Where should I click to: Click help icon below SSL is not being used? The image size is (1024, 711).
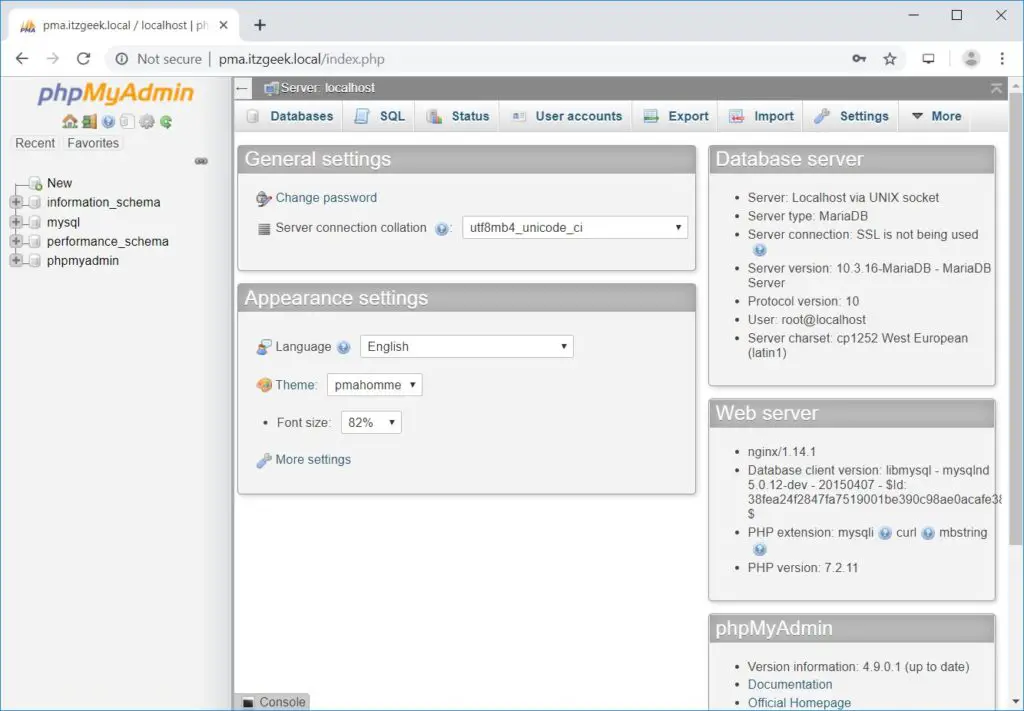tap(759, 249)
